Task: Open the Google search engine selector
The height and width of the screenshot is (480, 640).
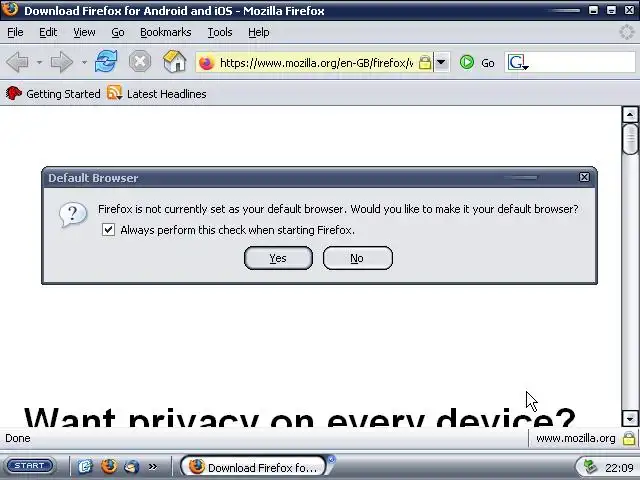Action: click(518, 63)
